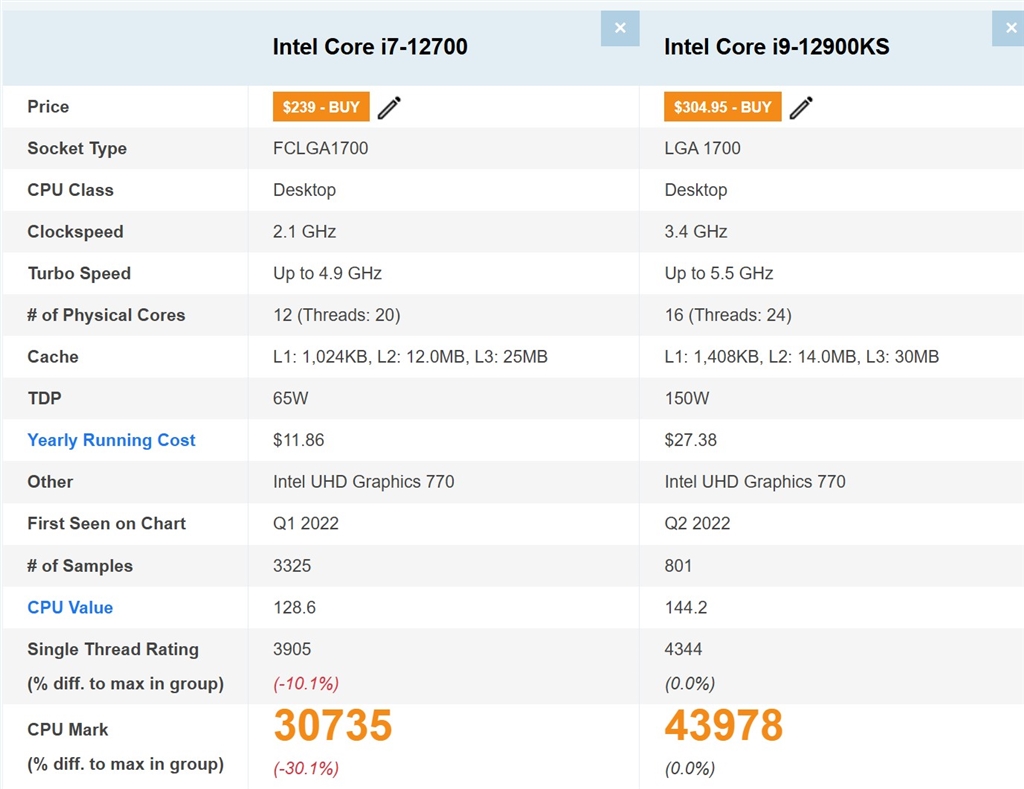The height and width of the screenshot is (789, 1024).
Task: Remove Intel Core i9-12900KS column with X
Action: (1009, 28)
